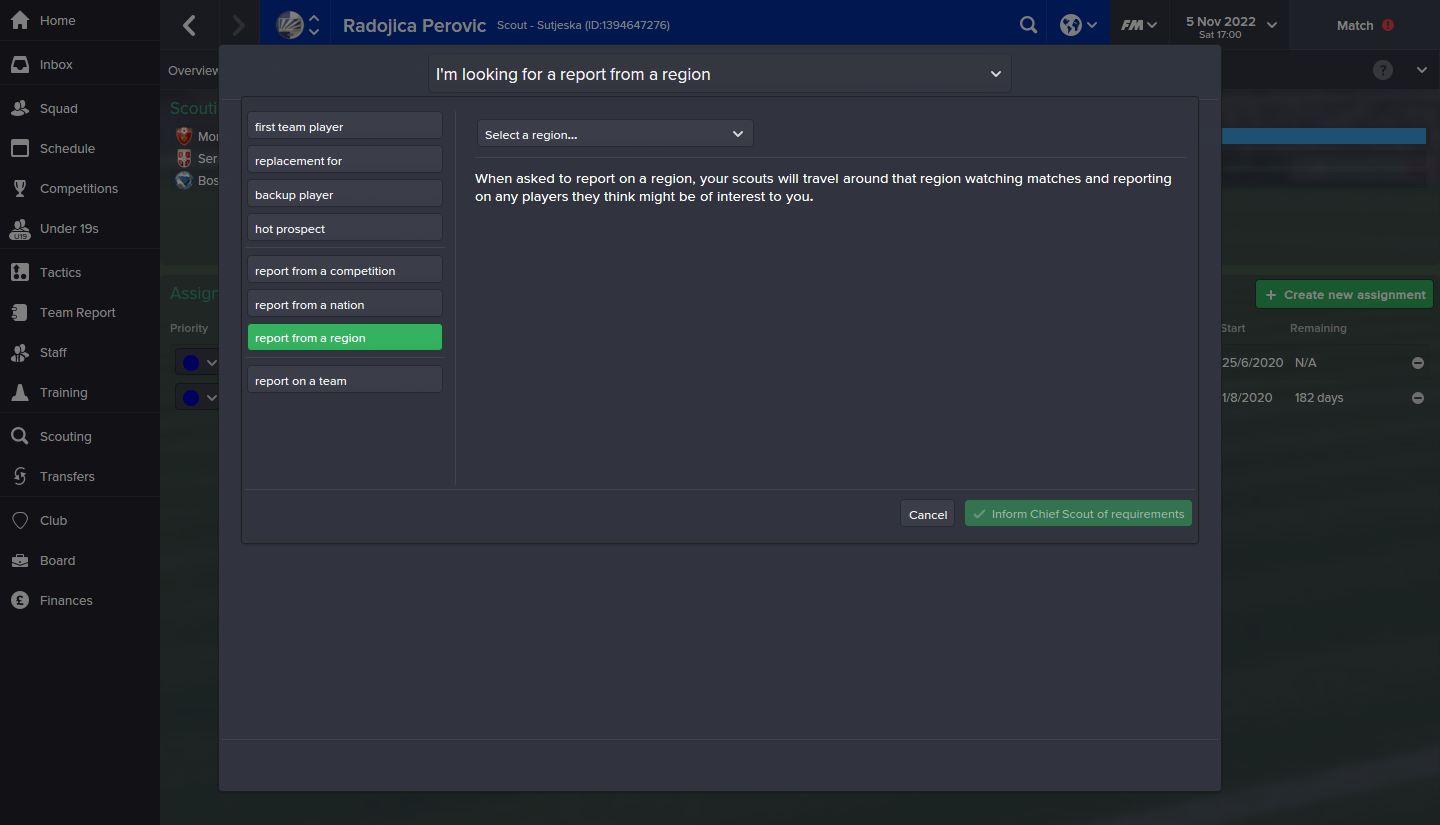Open the Transfers arrows icon

pos(20,476)
